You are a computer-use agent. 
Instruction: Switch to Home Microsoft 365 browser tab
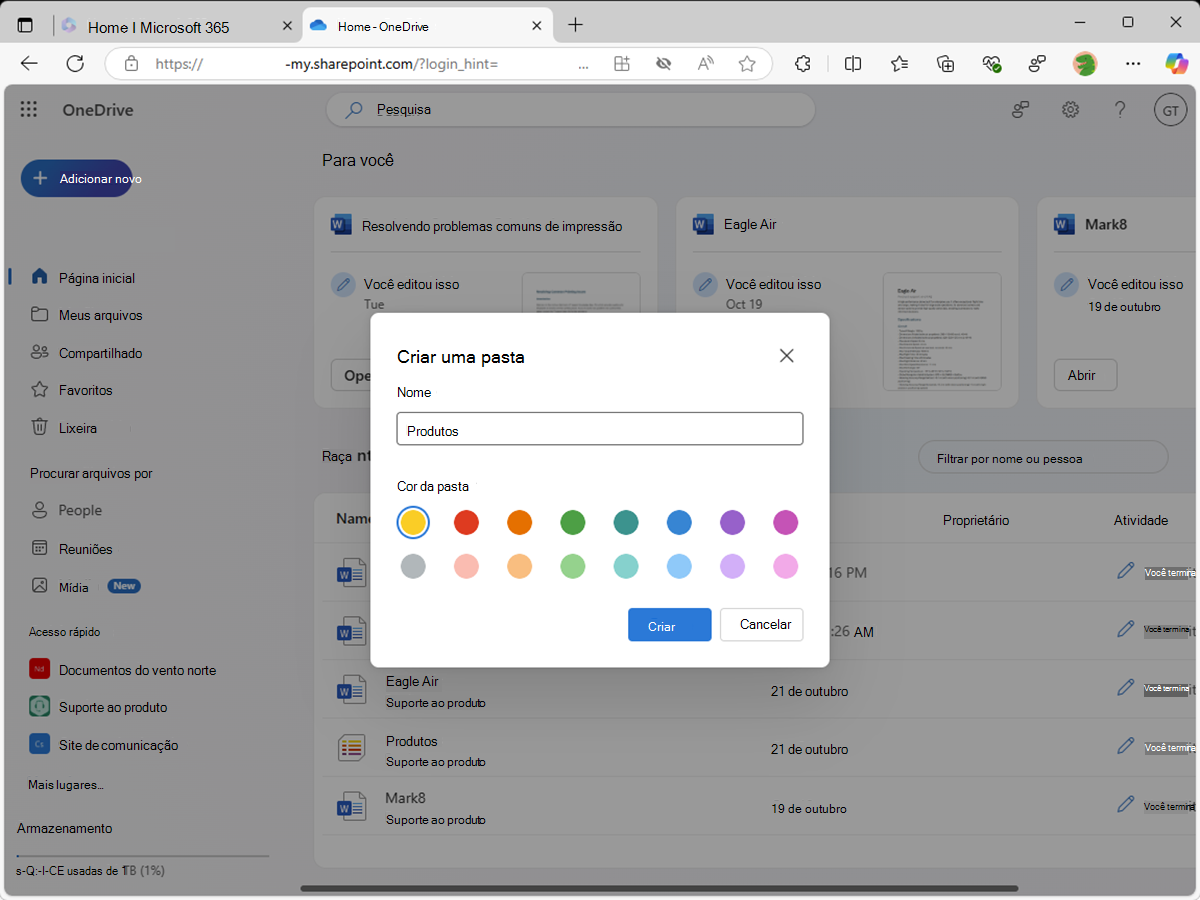[177, 27]
